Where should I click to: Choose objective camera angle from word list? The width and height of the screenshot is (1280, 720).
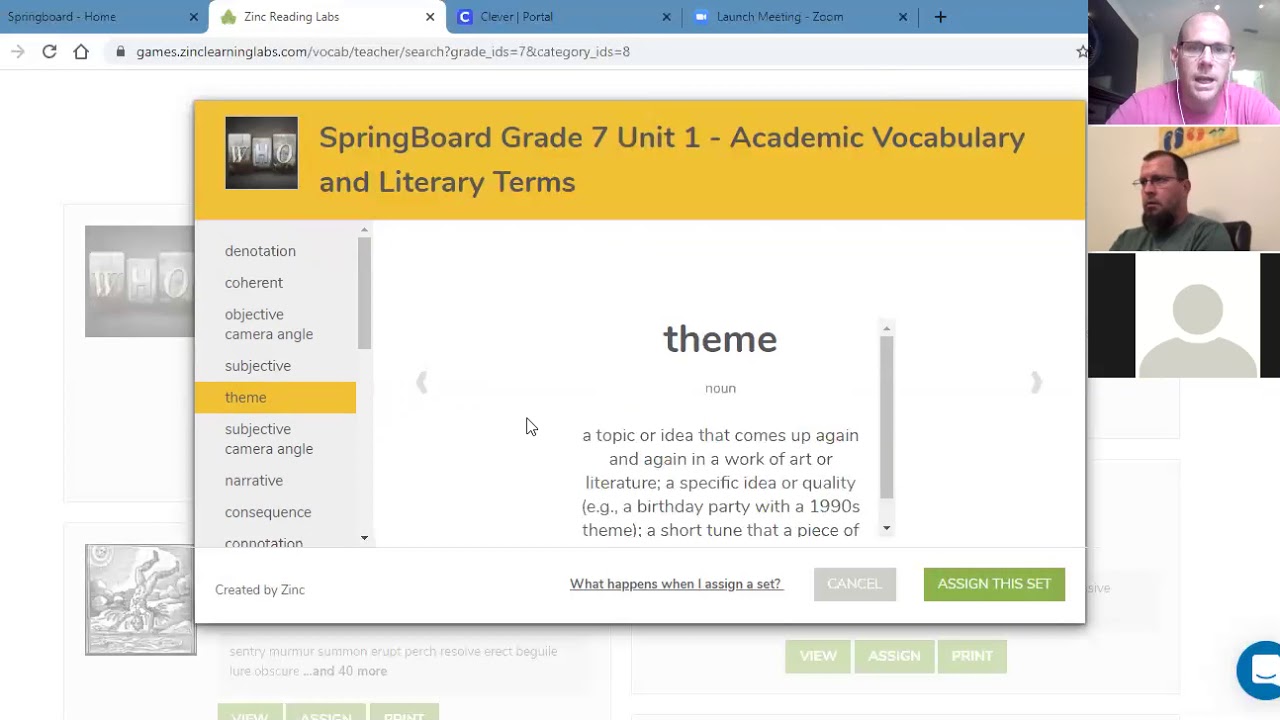(269, 324)
